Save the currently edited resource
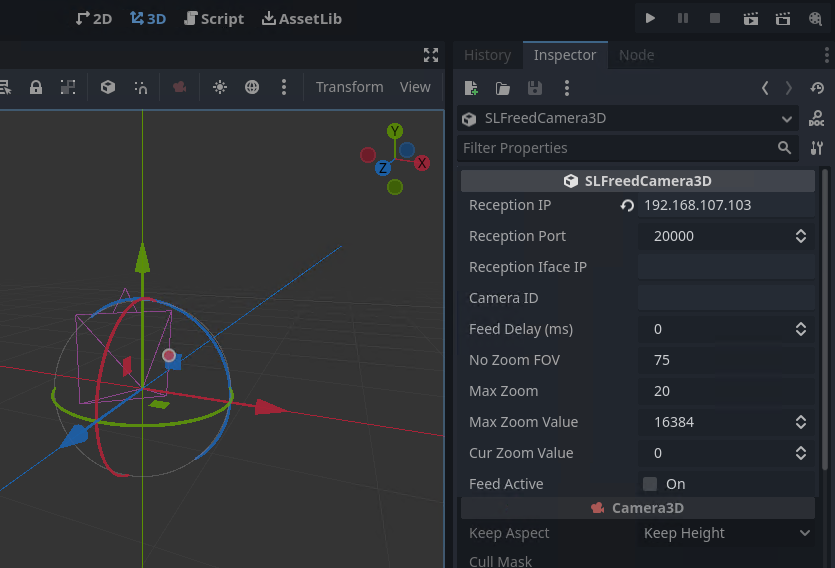This screenshot has height=568, width=835. [x=535, y=88]
